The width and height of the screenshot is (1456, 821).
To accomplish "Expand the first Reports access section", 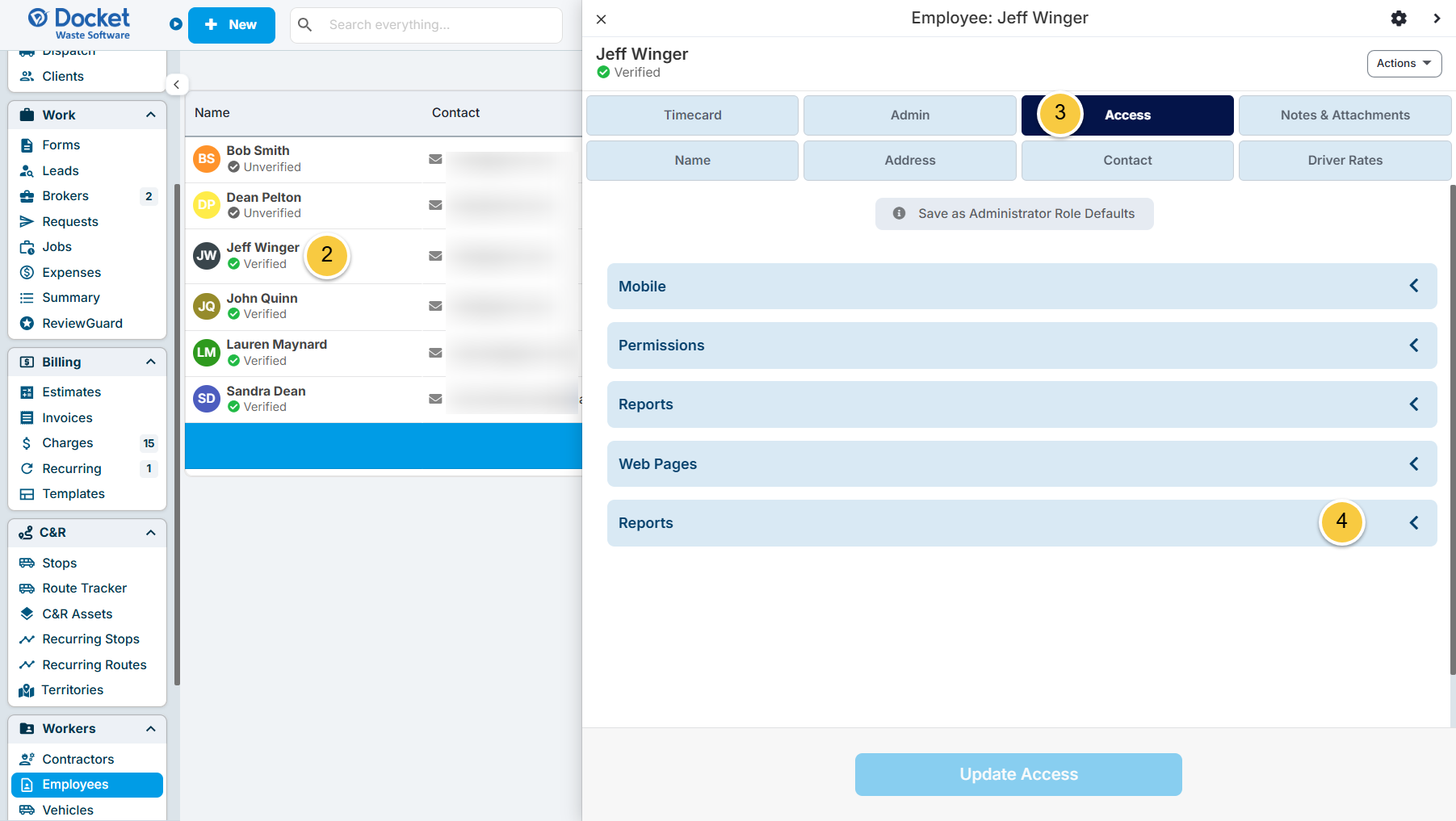I will click(x=1022, y=404).
